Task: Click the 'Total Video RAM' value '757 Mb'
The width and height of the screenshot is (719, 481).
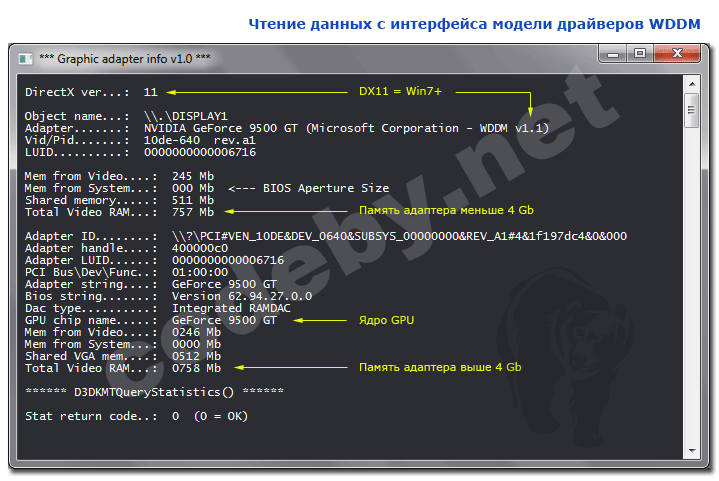Action: (x=193, y=212)
